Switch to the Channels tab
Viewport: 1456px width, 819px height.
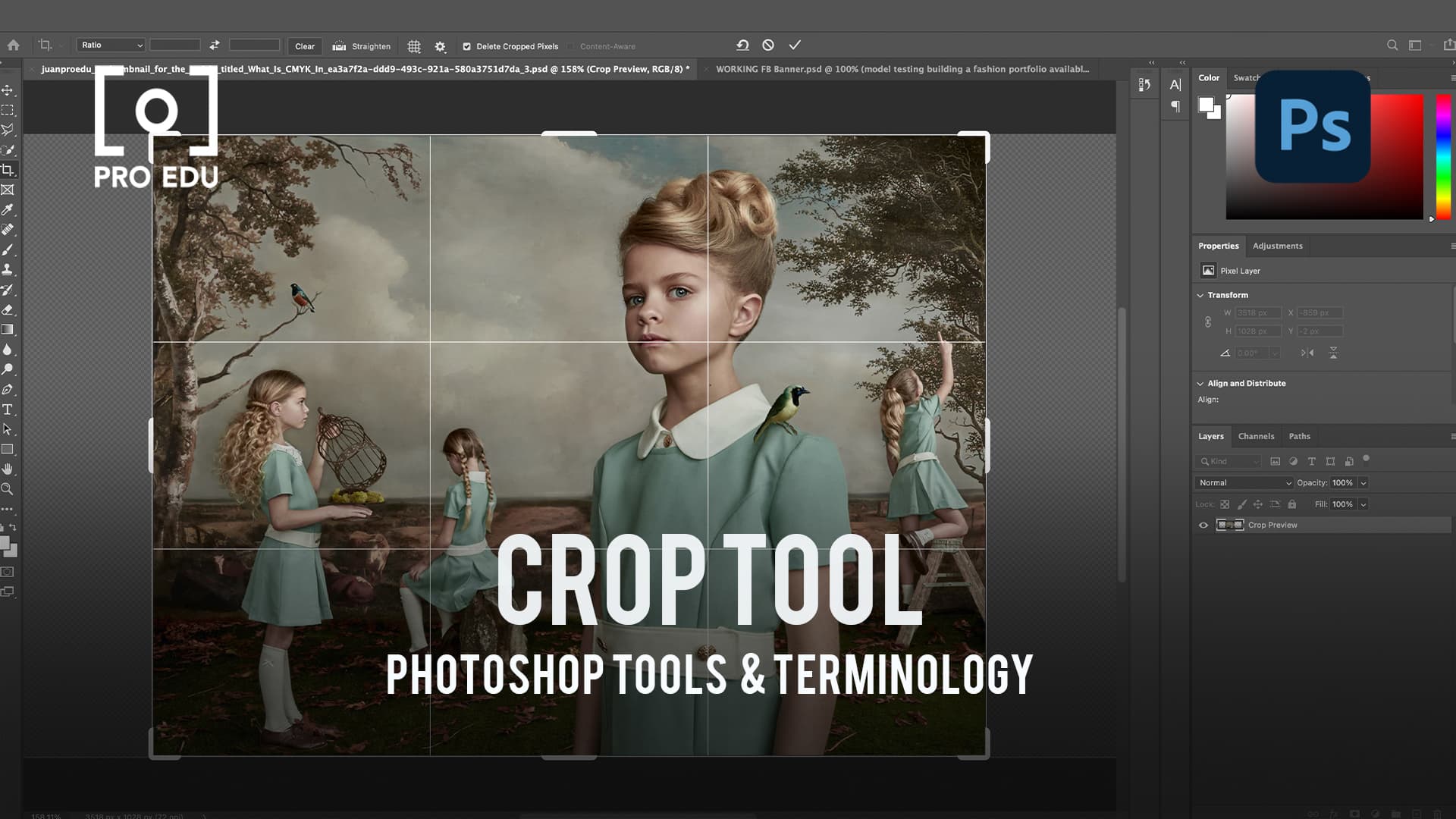pyautogui.click(x=1256, y=436)
